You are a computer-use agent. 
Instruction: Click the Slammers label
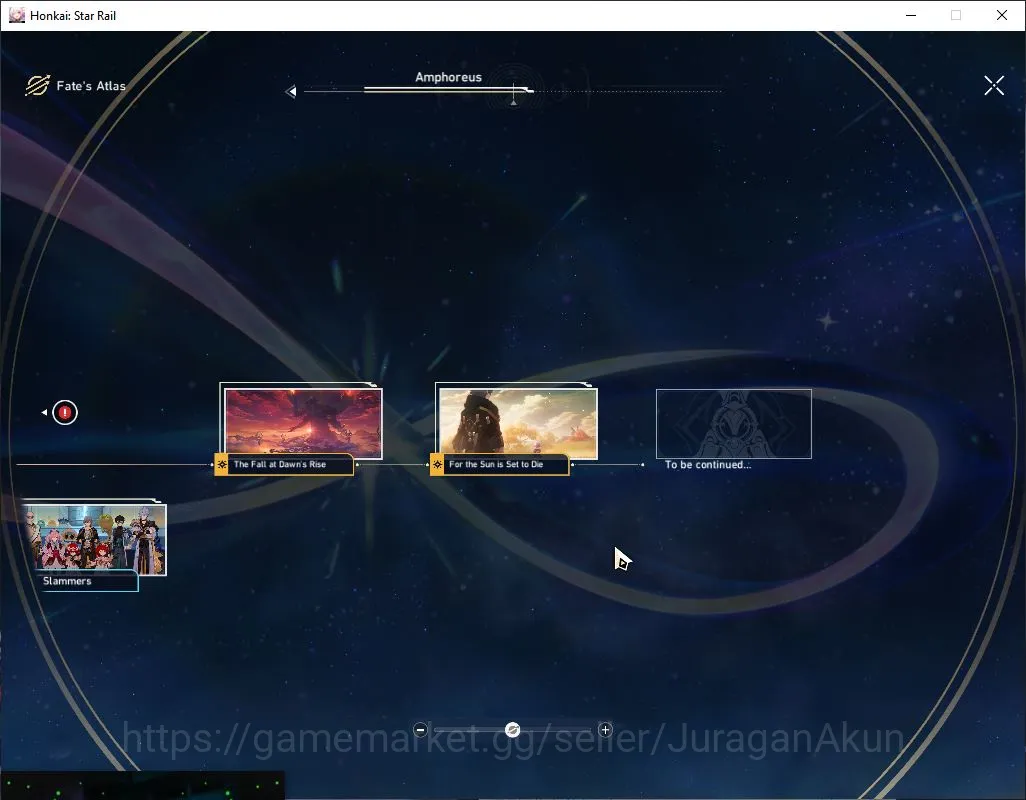click(67, 581)
